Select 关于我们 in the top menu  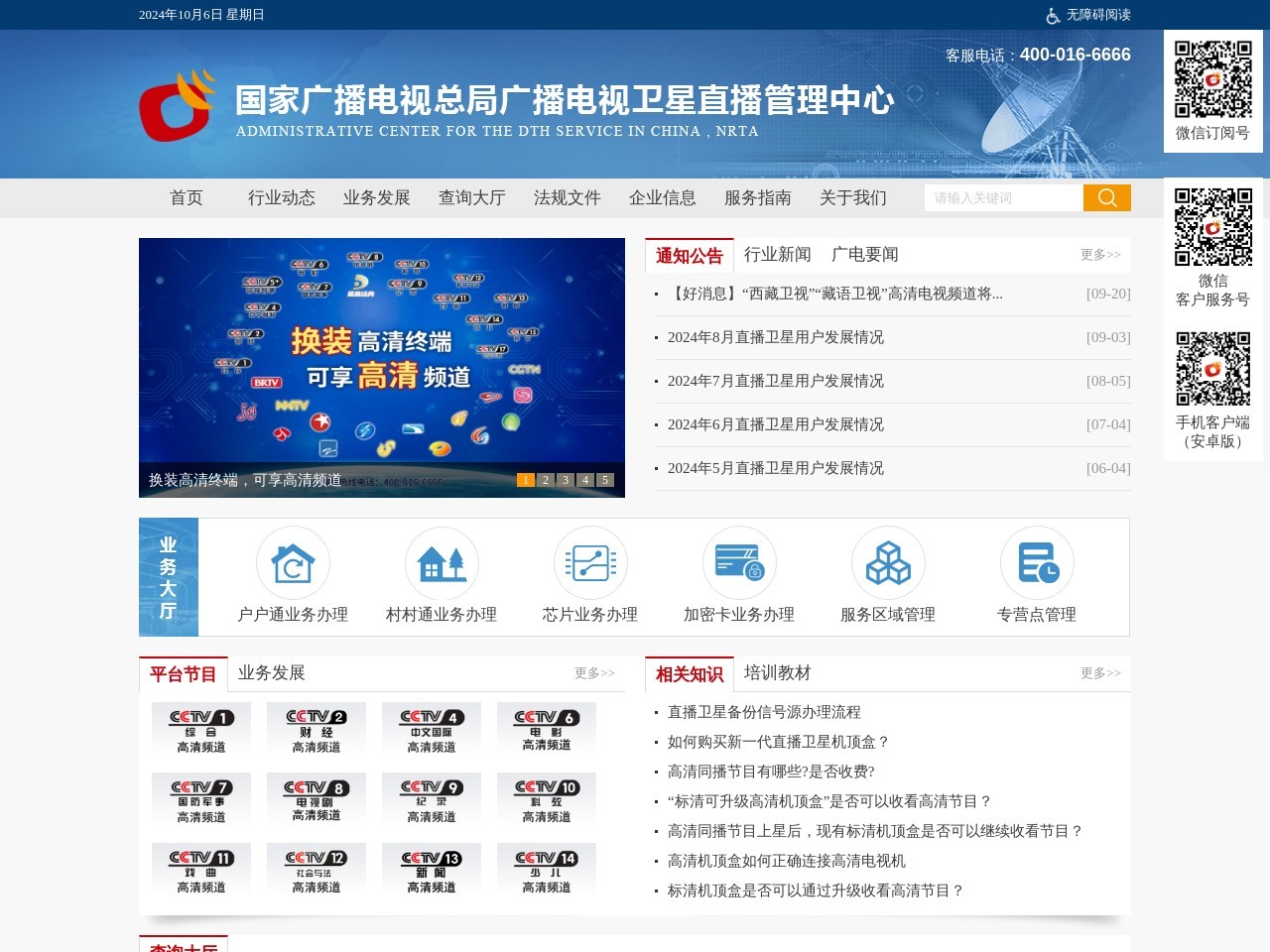[x=851, y=197]
